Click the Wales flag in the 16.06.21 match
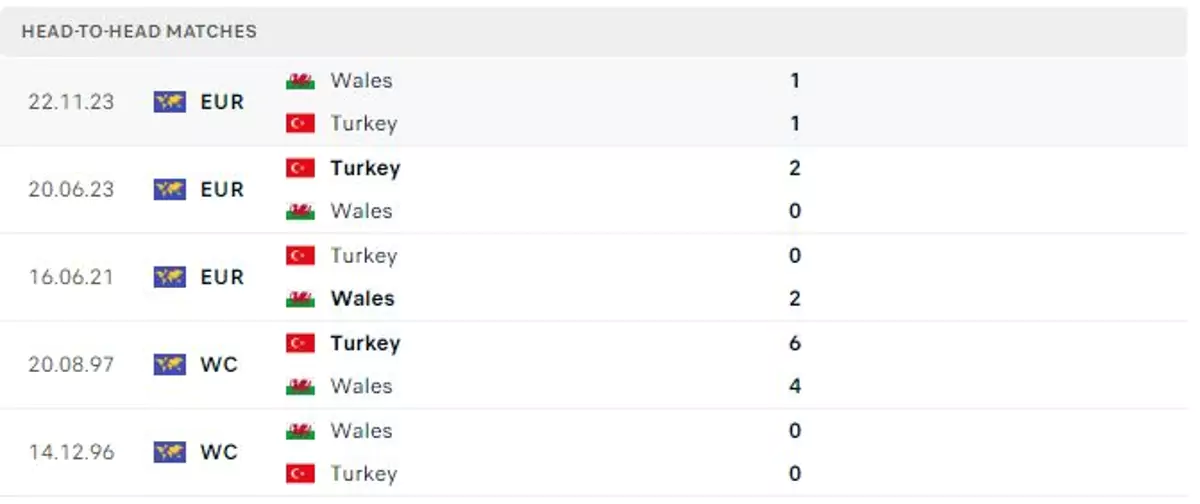This screenshot has width=1200, height=504. coord(300,299)
